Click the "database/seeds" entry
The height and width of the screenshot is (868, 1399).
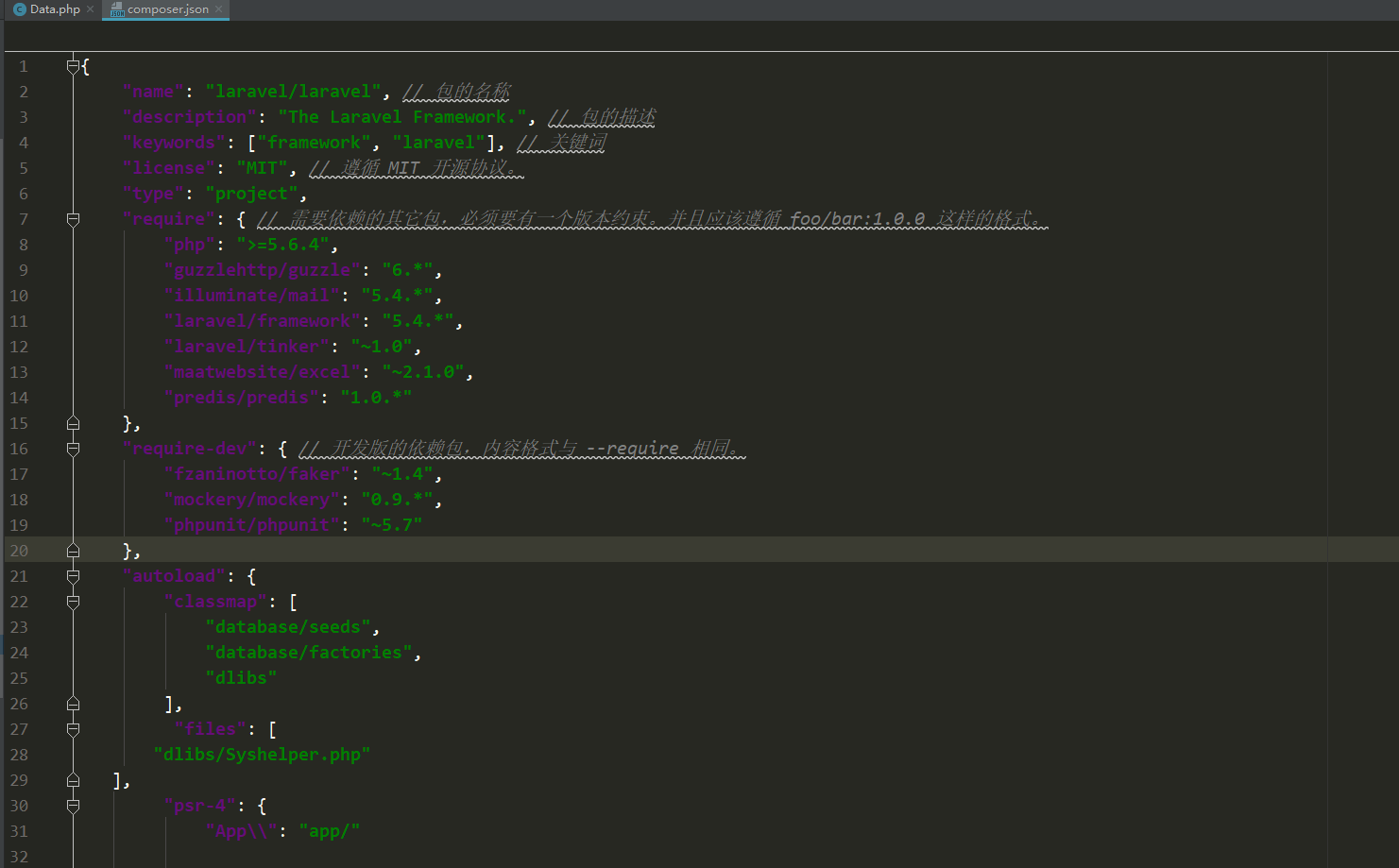288,627
